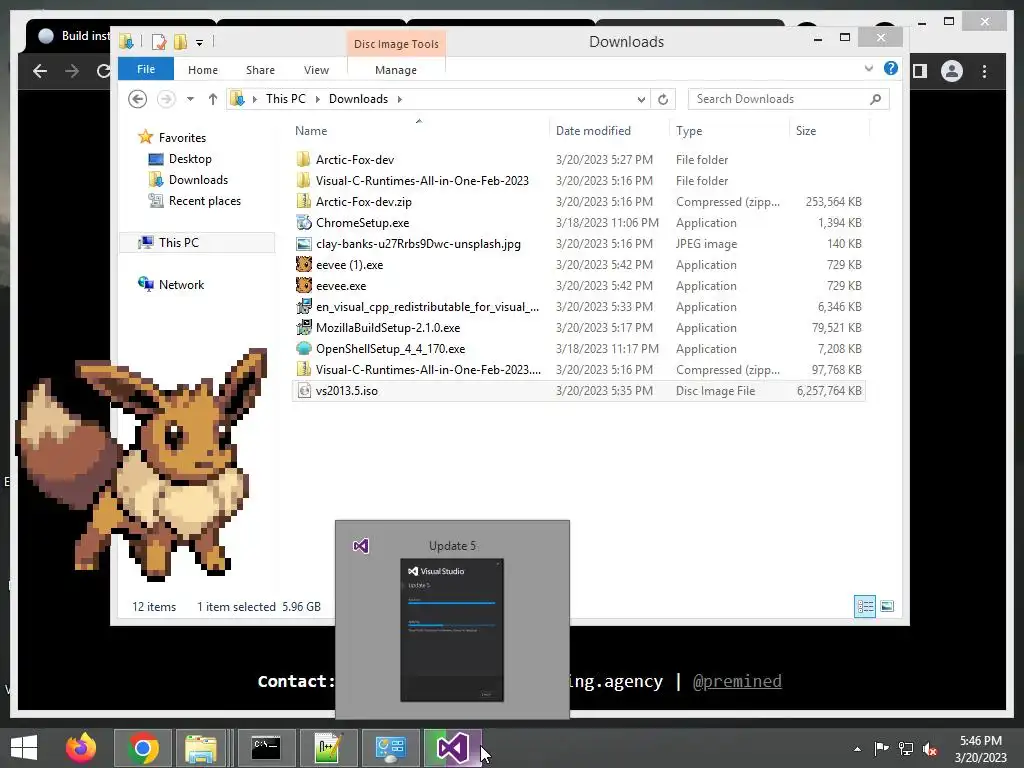
Task: Show hidden tray icons arrow
Action: (x=857, y=749)
